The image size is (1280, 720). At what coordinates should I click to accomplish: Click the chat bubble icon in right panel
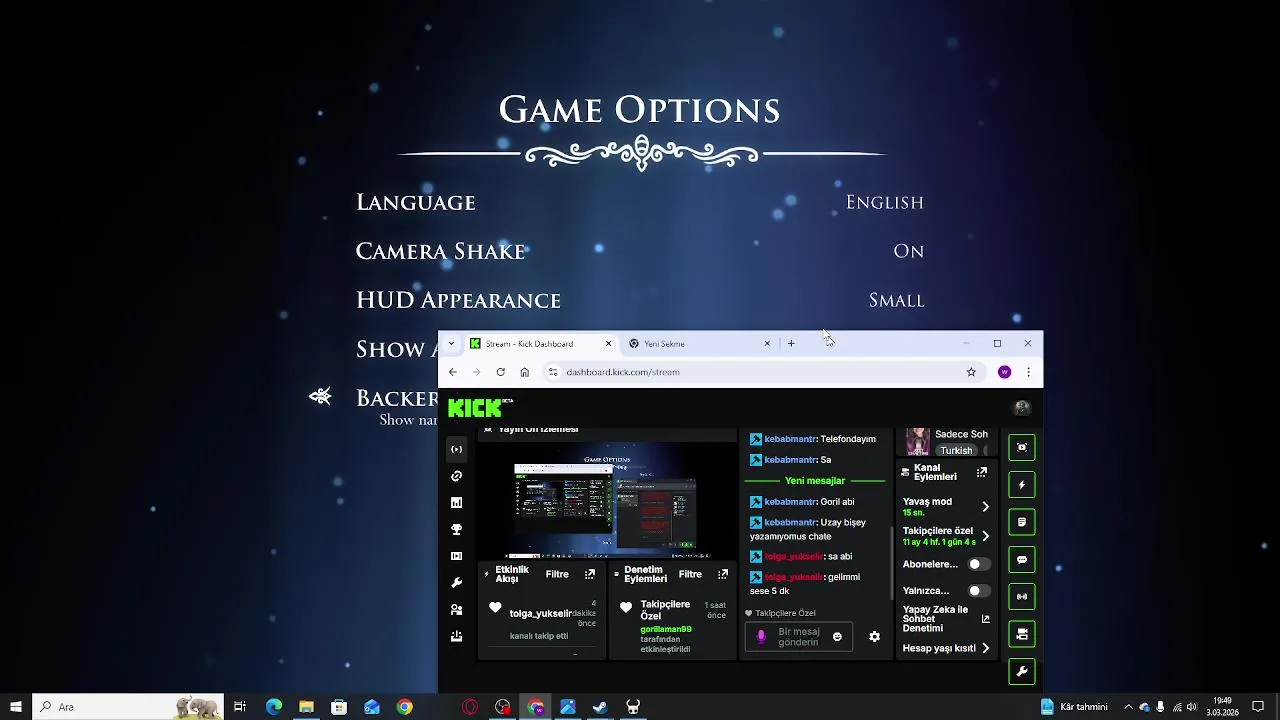(x=1021, y=560)
